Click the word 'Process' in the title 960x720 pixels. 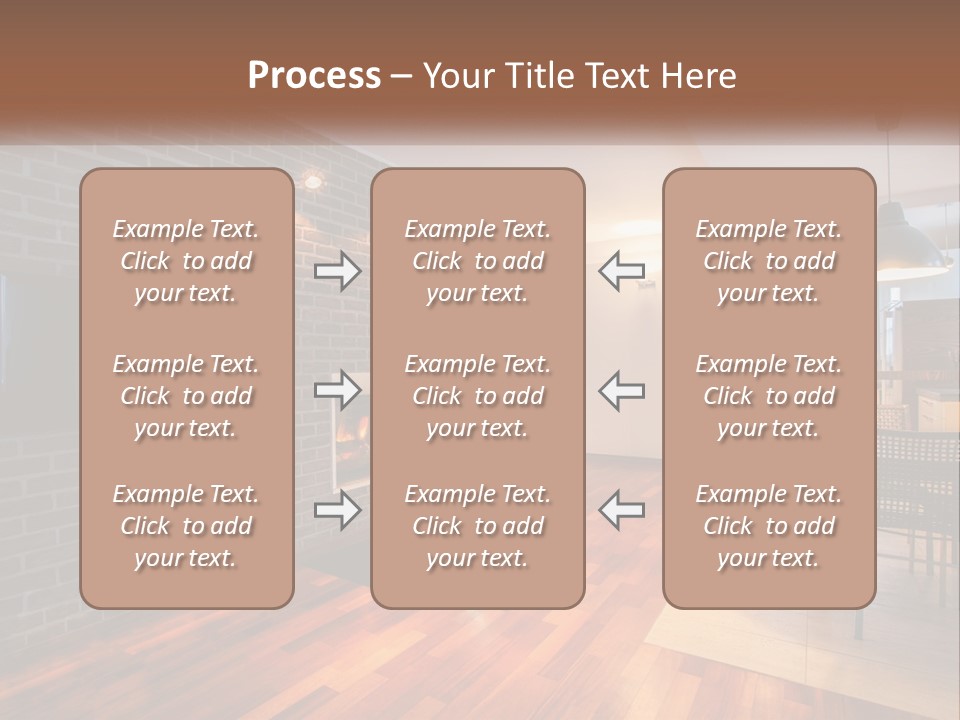point(315,75)
